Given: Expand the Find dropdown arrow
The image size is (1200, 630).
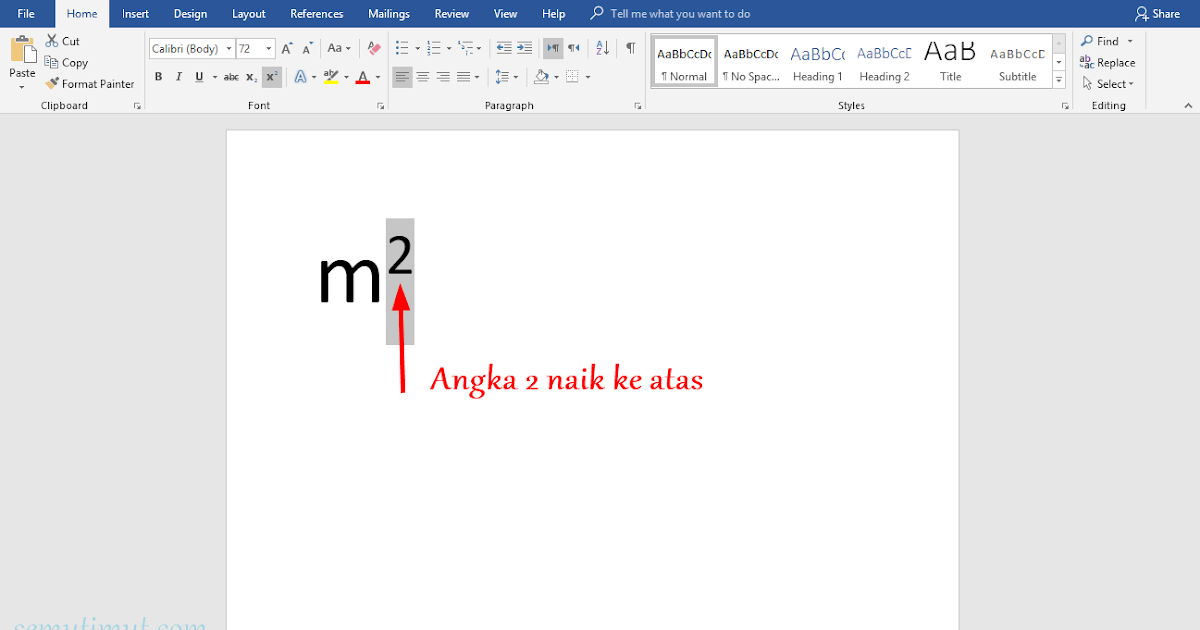Looking at the screenshot, I should 1130,41.
